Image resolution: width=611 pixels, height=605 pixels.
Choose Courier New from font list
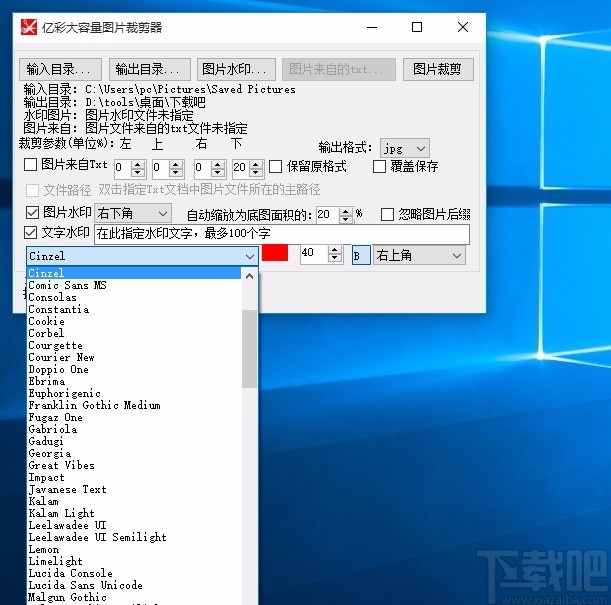tap(134, 357)
